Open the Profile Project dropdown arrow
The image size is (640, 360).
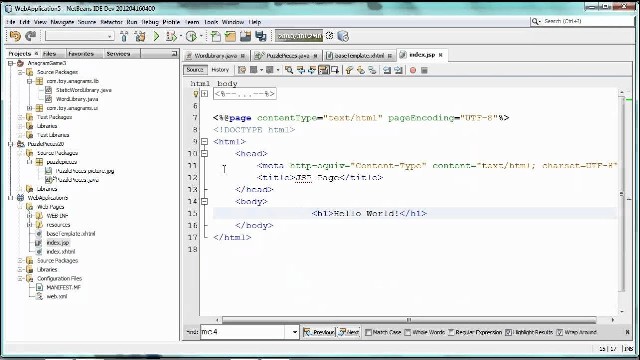click(201, 36)
